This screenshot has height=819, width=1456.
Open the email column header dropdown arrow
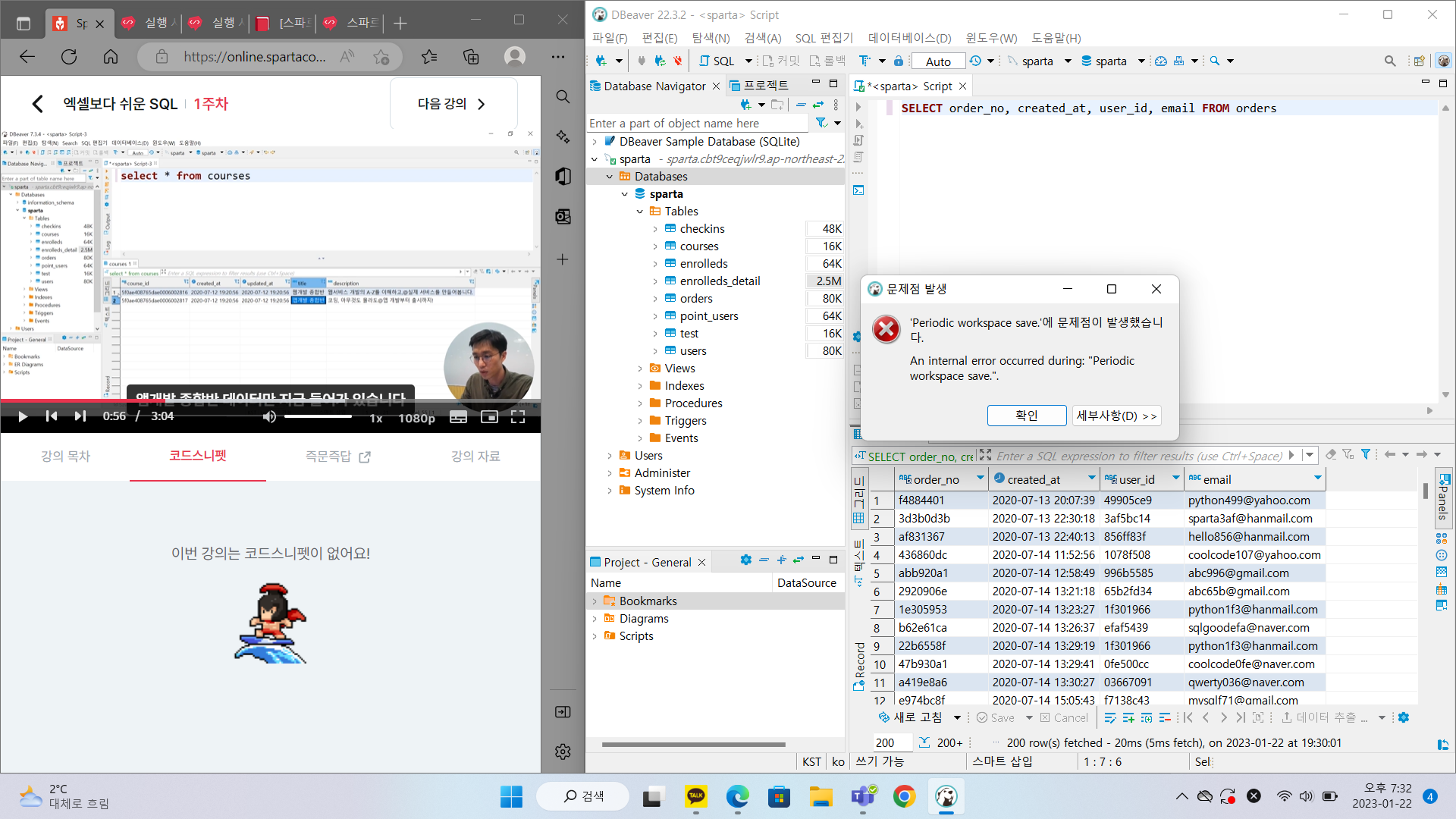click(x=1318, y=478)
